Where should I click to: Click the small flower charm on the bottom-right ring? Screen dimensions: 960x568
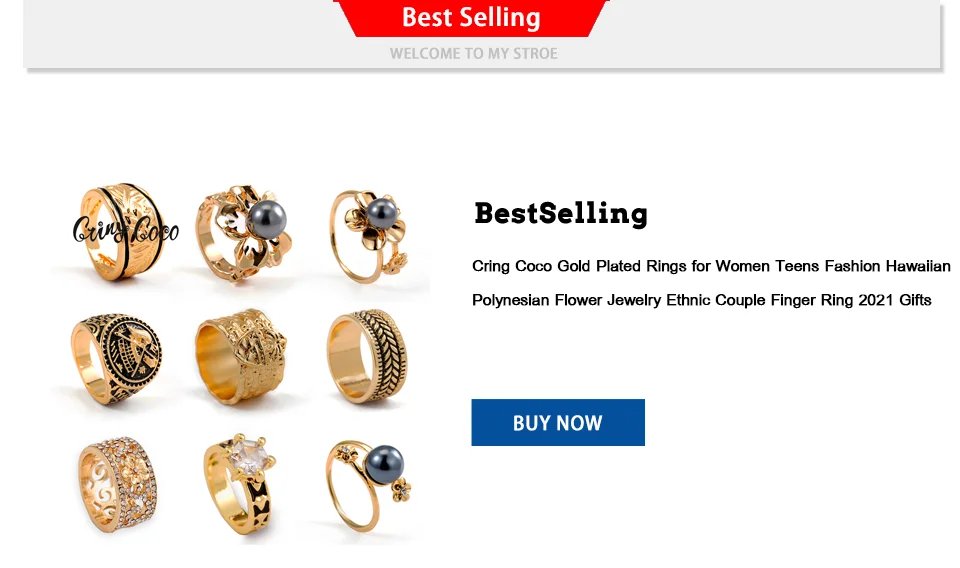[402, 489]
